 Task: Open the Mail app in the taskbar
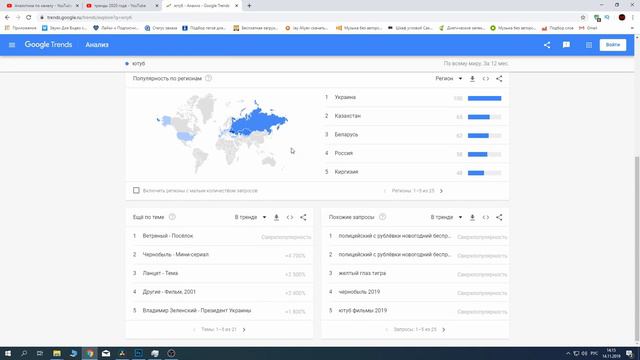[106, 353]
